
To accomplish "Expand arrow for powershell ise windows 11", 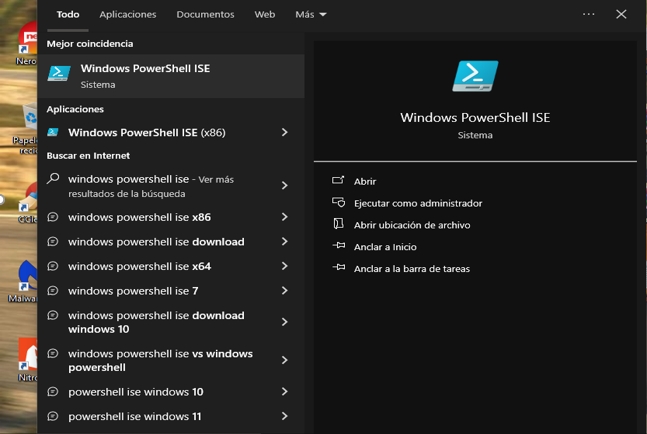I will point(284,416).
